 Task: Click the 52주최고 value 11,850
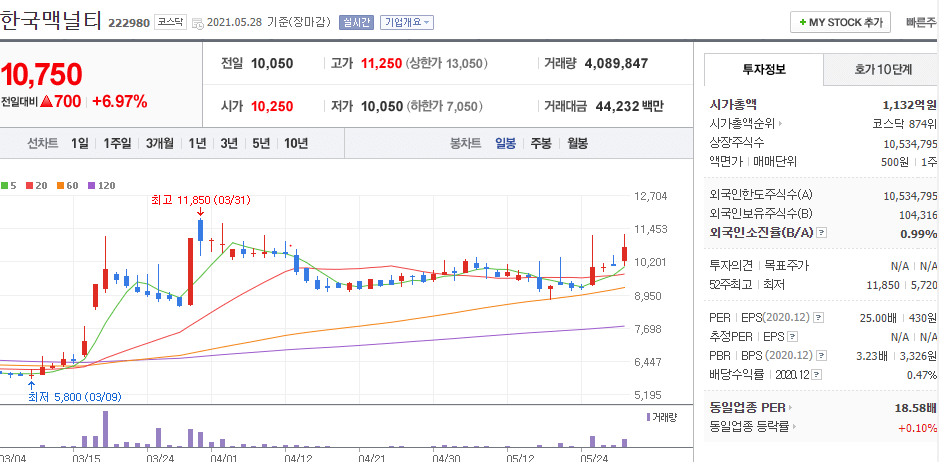click(883, 285)
